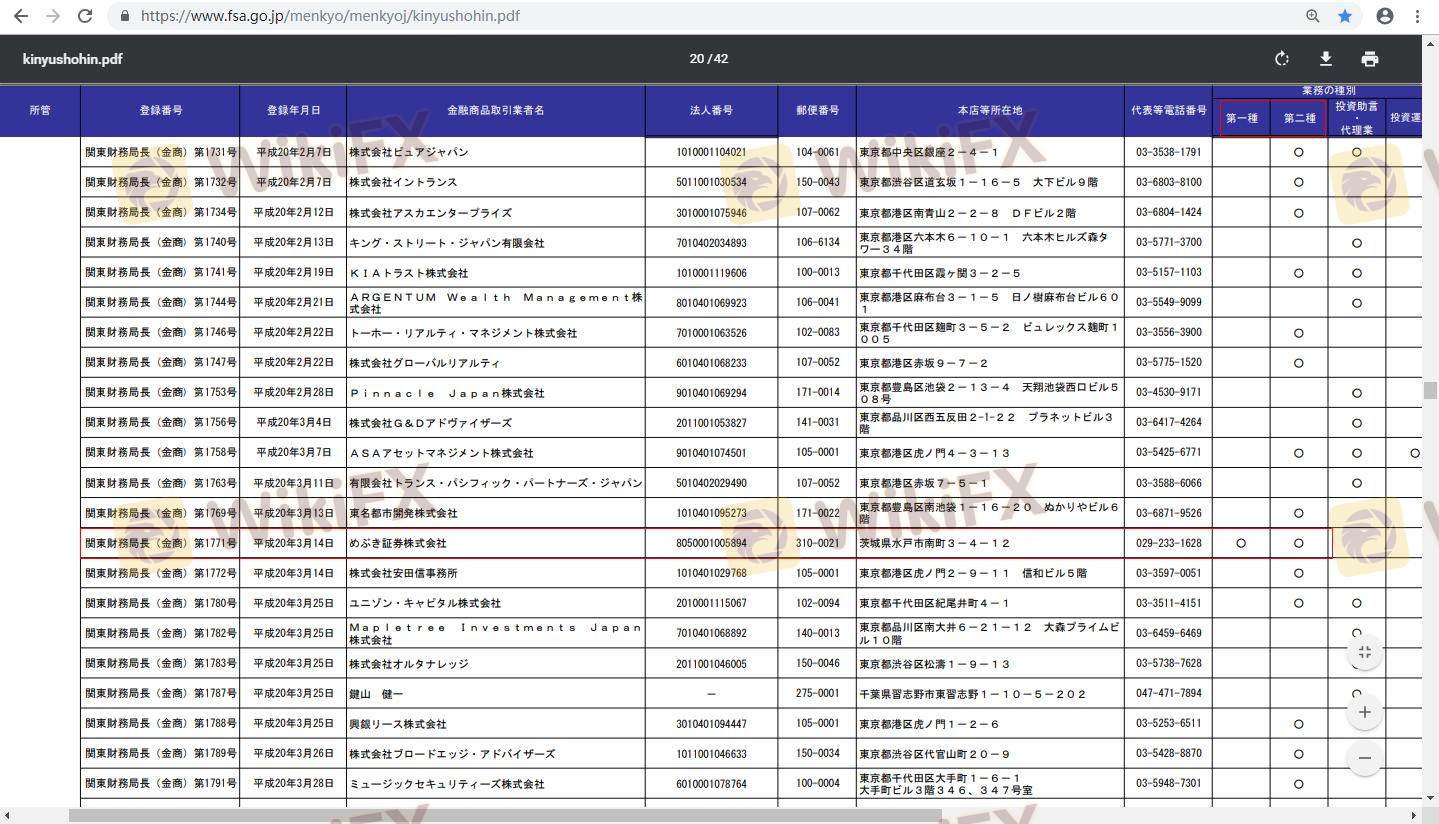Click address 東京都港区赤坂９－７－２
1439x824 pixels.
[923, 363]
